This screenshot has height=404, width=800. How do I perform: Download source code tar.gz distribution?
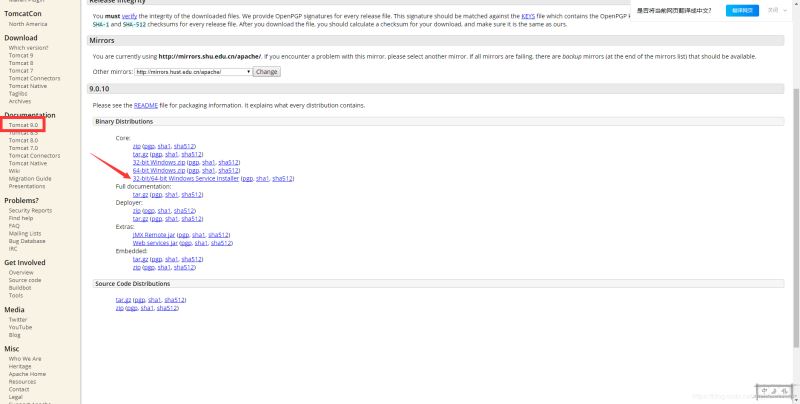tap(123, 300)
